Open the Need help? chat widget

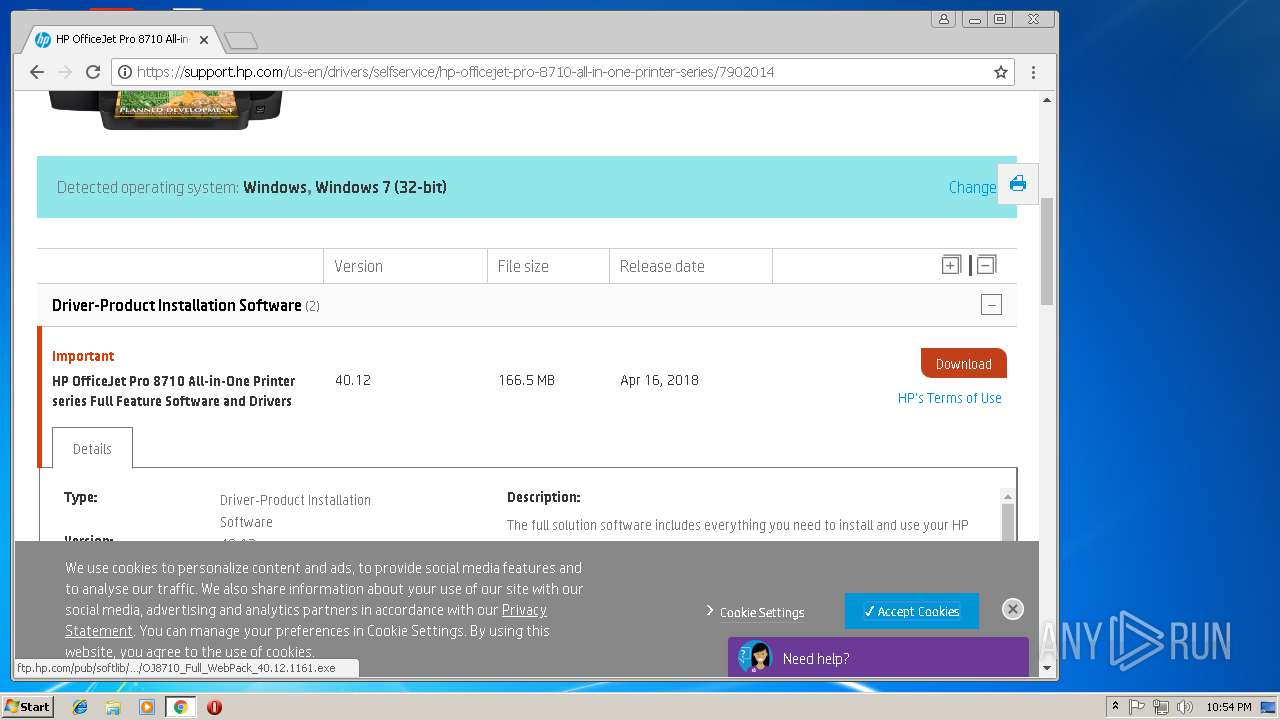click(x=878, y=657)
